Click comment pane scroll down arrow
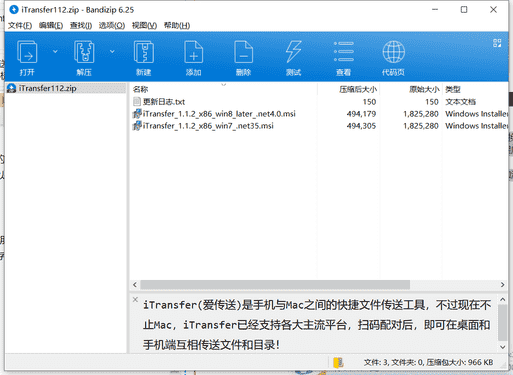Image resolution: width=513 pixels, height=375 pixels. click(x=502, y=347)
